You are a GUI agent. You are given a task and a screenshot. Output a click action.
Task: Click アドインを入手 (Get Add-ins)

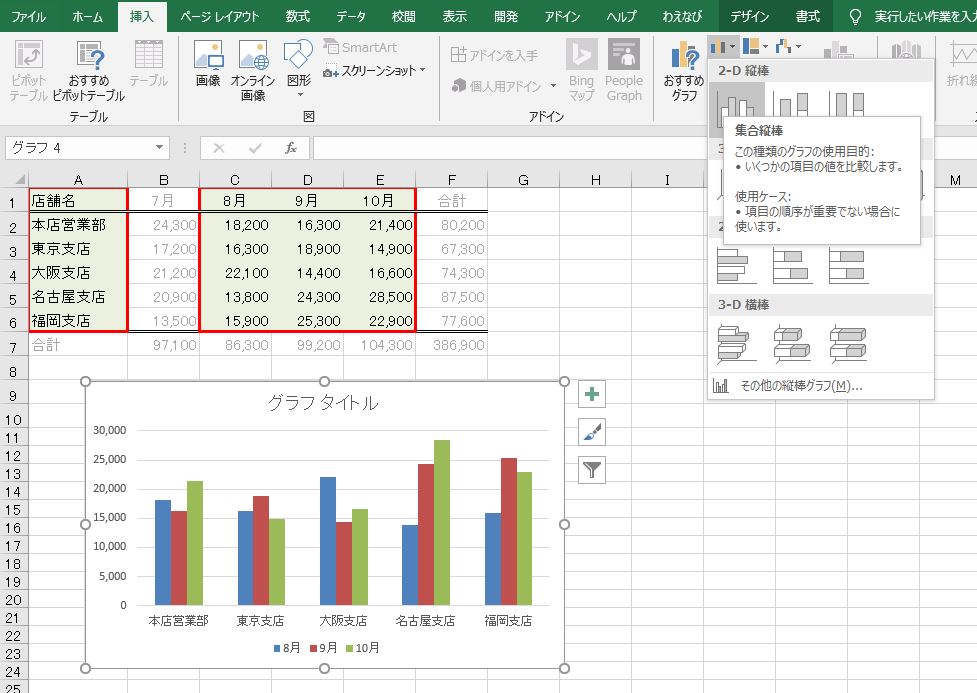coord(494,55)
